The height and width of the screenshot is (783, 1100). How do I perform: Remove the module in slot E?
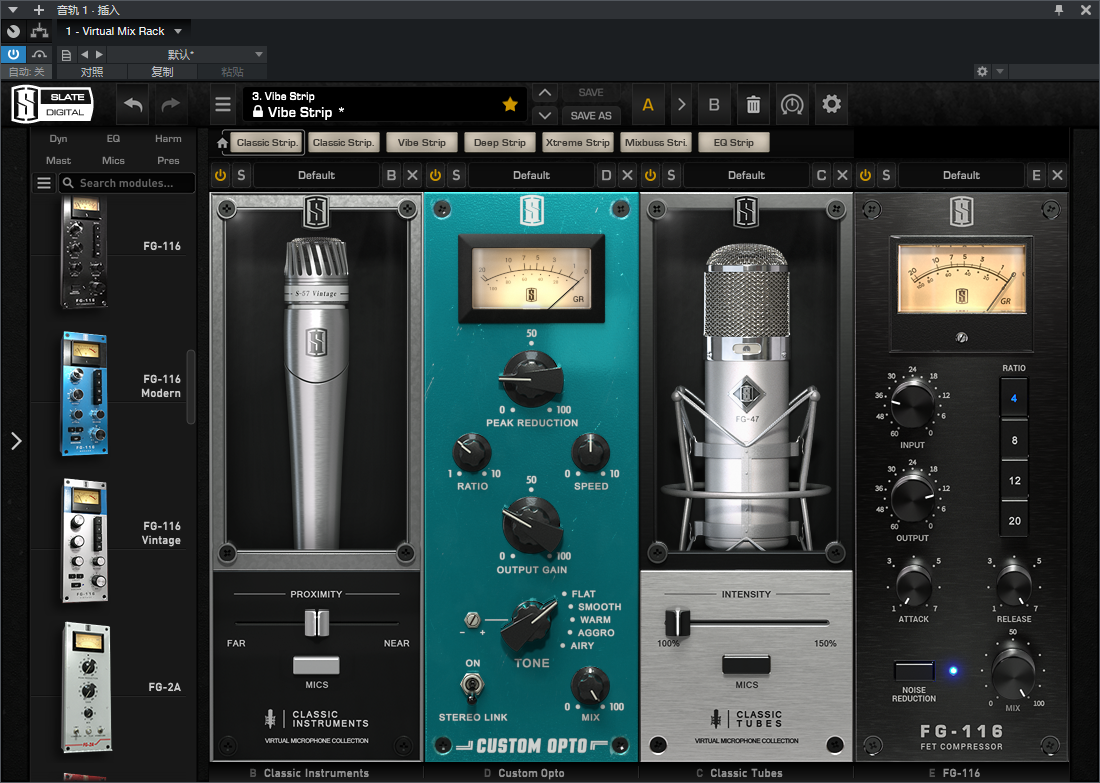(x=1057, y=175)
